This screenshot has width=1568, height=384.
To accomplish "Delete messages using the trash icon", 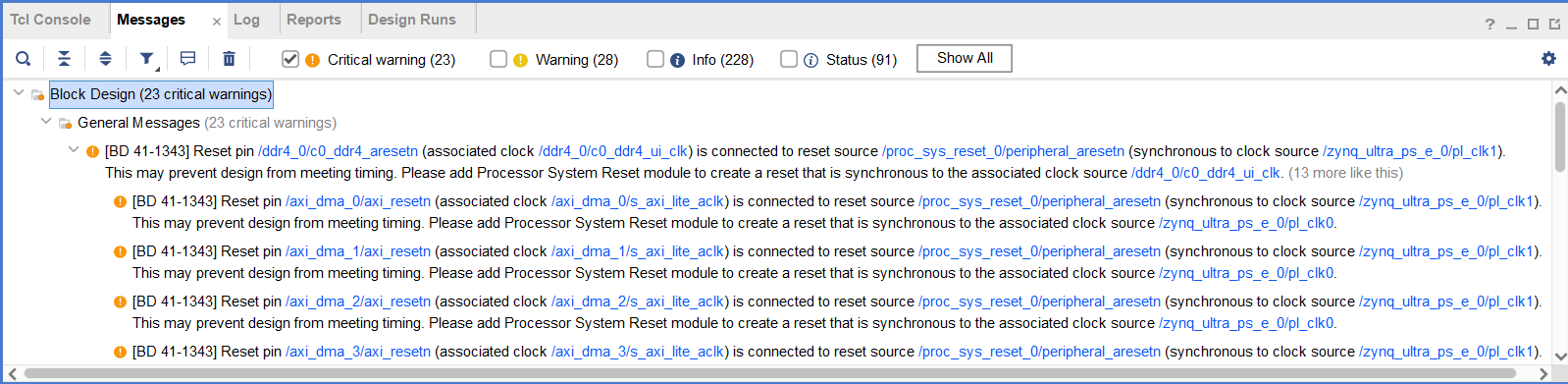I will (x=229, y=59).
